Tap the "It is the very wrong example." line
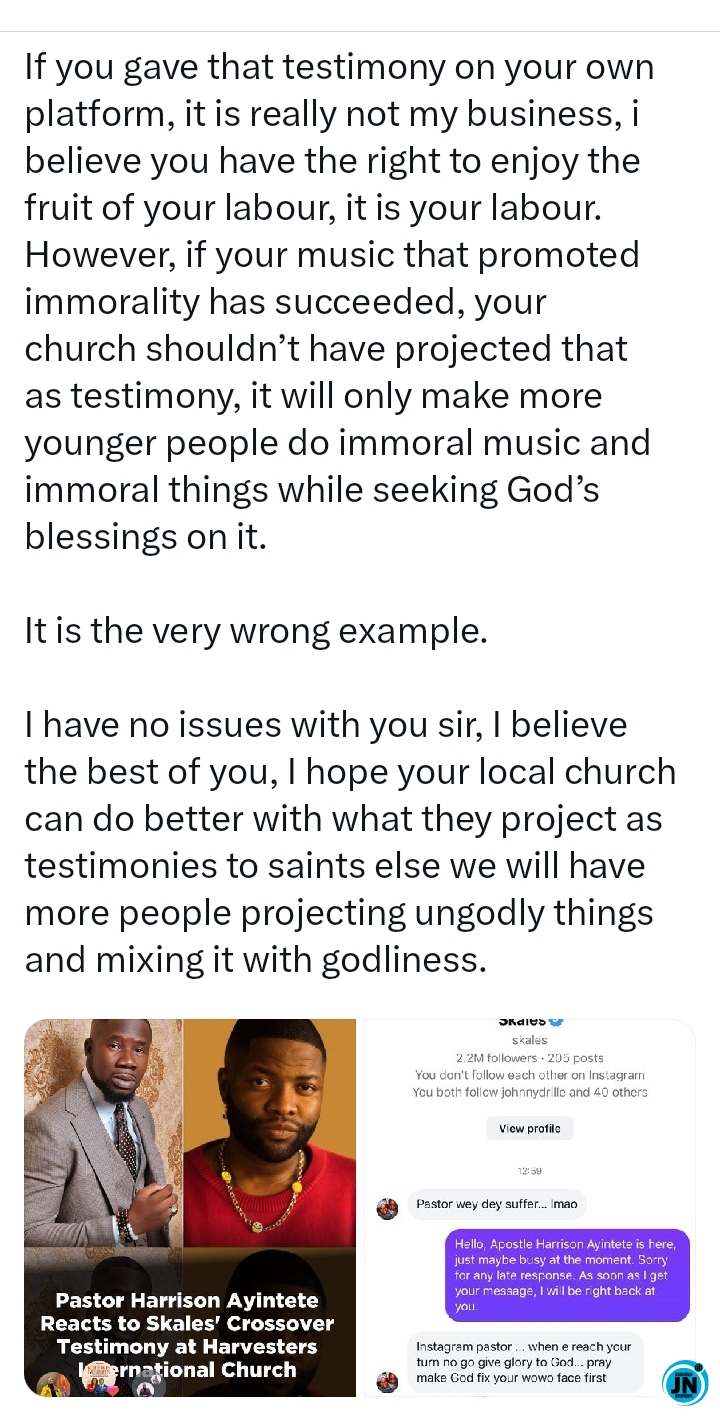Screen dimensions: 720x1418 click(x=256, y=631)
